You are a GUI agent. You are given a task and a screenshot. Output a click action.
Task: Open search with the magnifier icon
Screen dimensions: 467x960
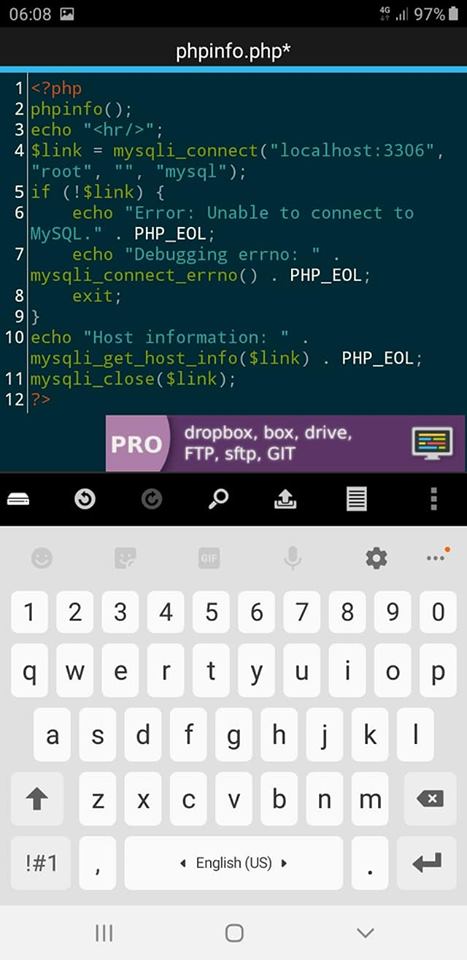coord(218,499)
